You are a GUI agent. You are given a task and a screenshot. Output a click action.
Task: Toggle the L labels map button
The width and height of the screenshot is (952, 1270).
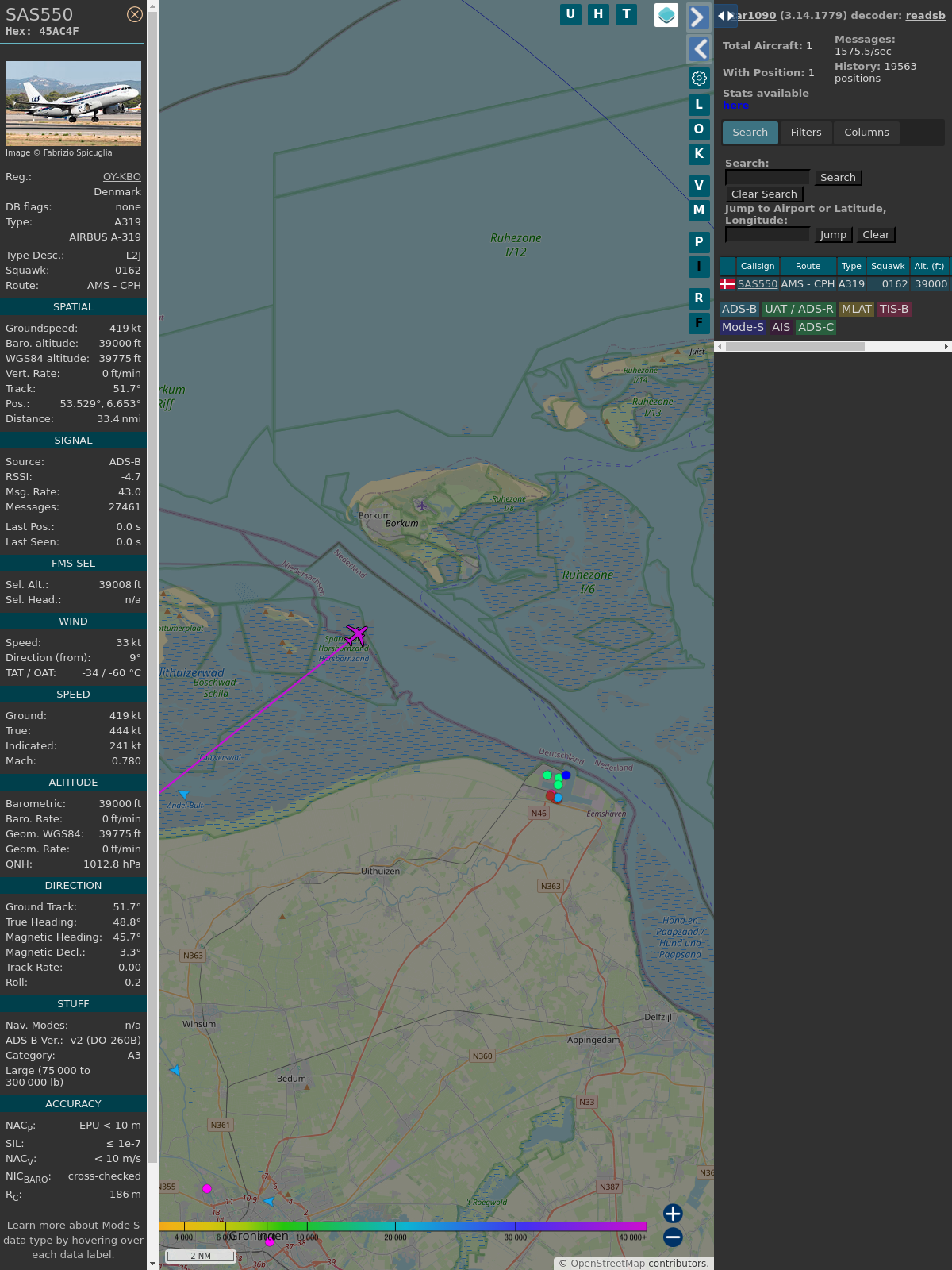(x=699, y=104)
